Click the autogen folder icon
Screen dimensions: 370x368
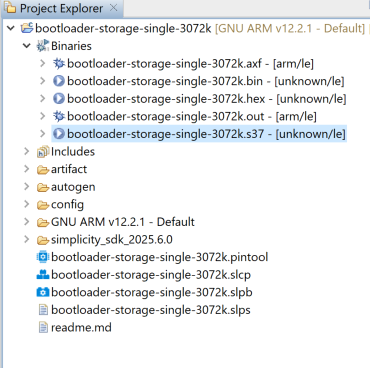pos(43,187)
